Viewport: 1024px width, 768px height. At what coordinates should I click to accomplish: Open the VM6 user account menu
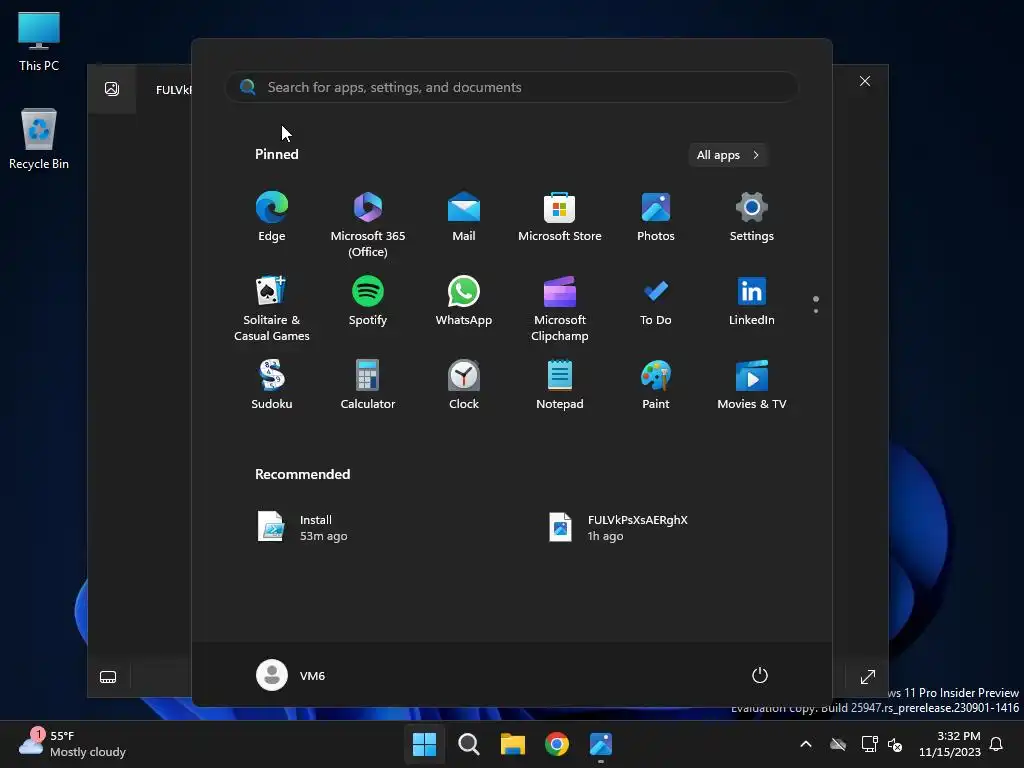(291, 675)
